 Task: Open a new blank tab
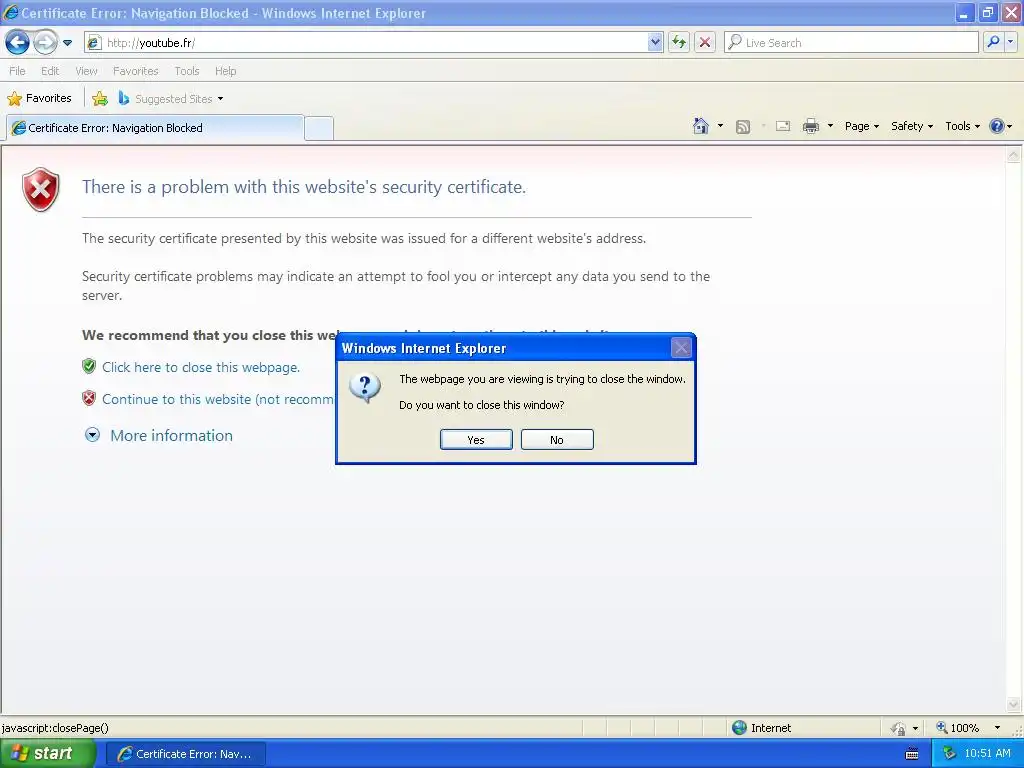(x=319, y=128)
